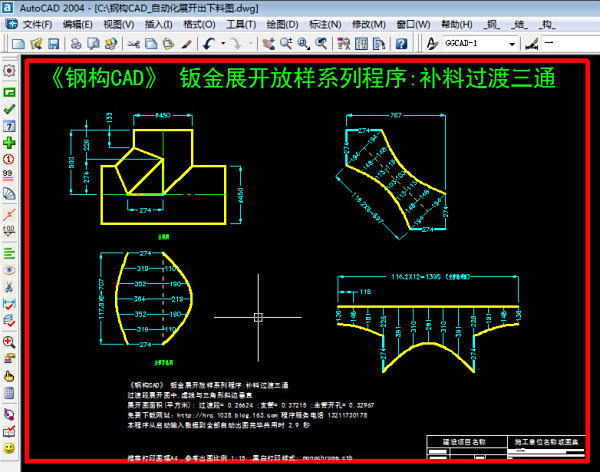Click the green checkmark sidebar icon
The width and height of the screenshot is (600, 472).
pos(9,109)
